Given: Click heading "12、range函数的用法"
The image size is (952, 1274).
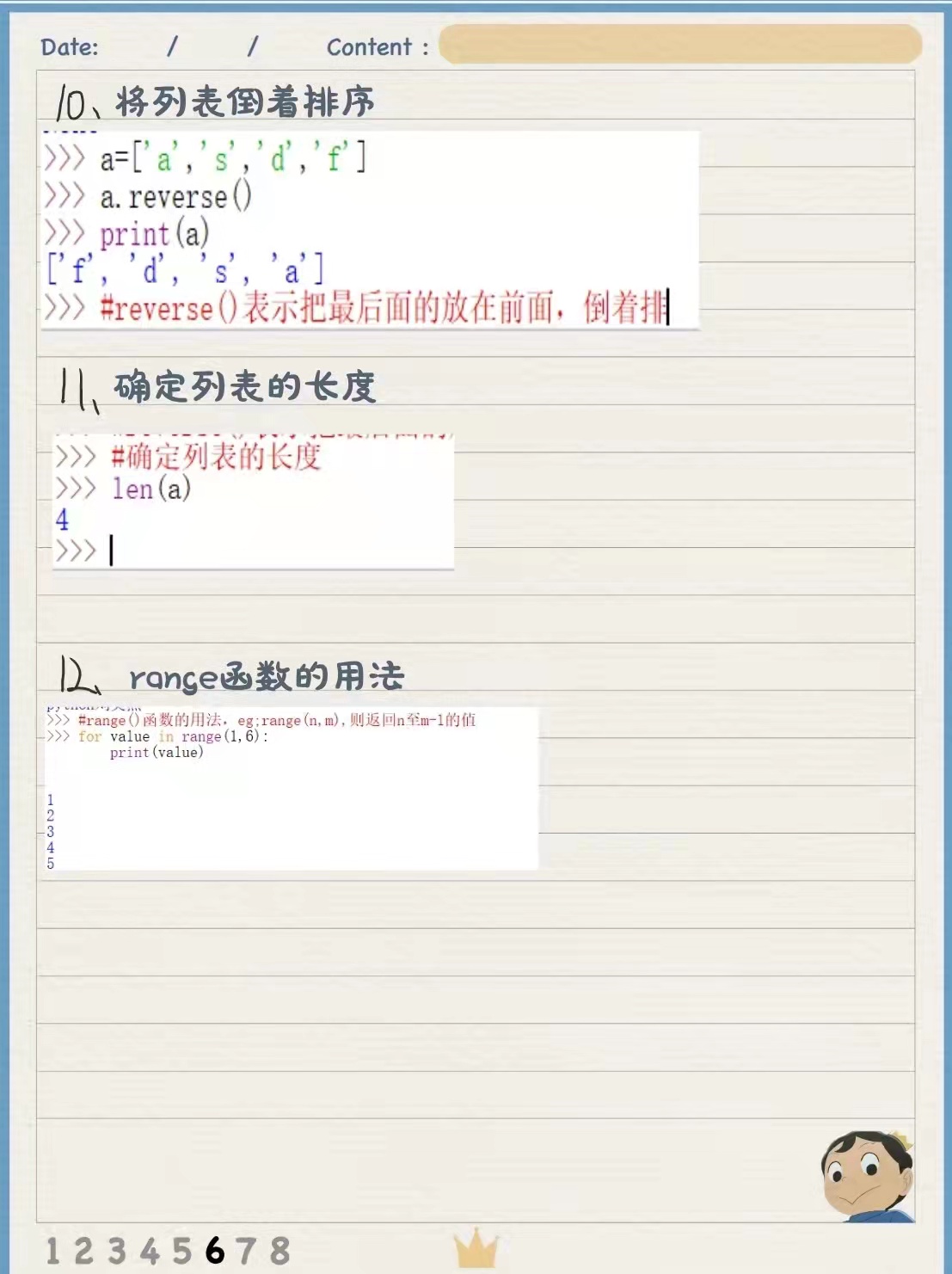Looking at the screenshot, I should click(231, 676).
